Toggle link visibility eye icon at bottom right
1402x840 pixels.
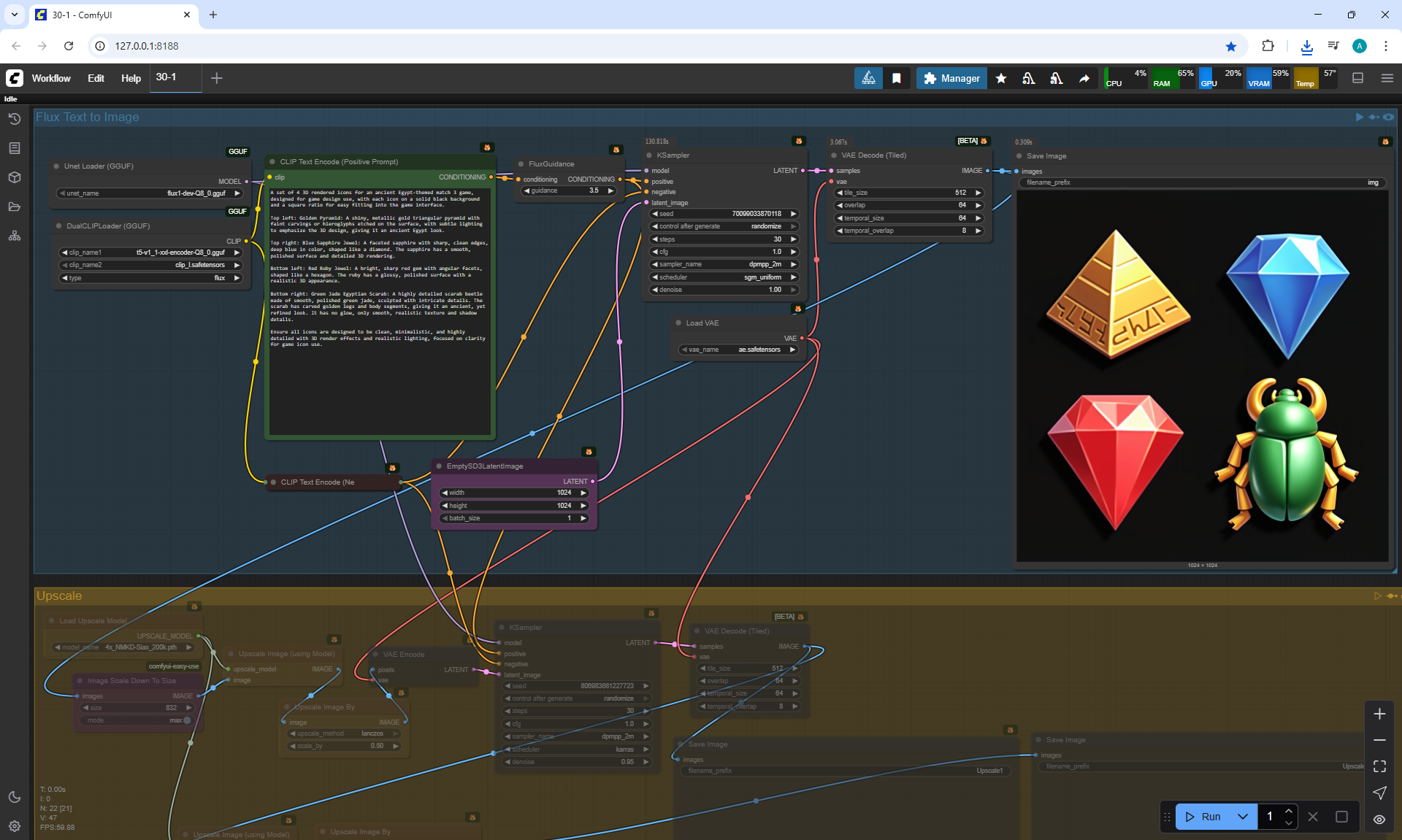[x=1379, y=820]
